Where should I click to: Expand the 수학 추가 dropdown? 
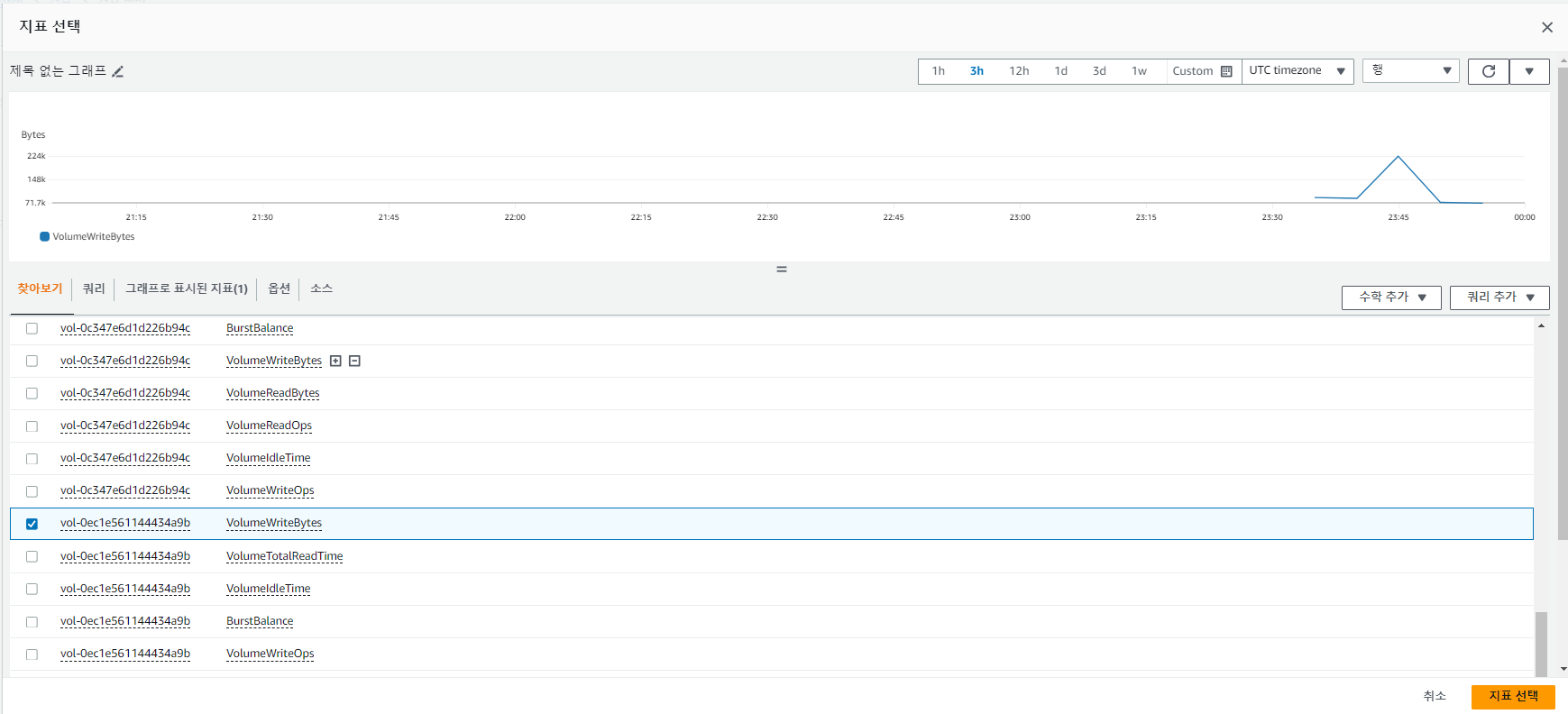point(1391,297)
